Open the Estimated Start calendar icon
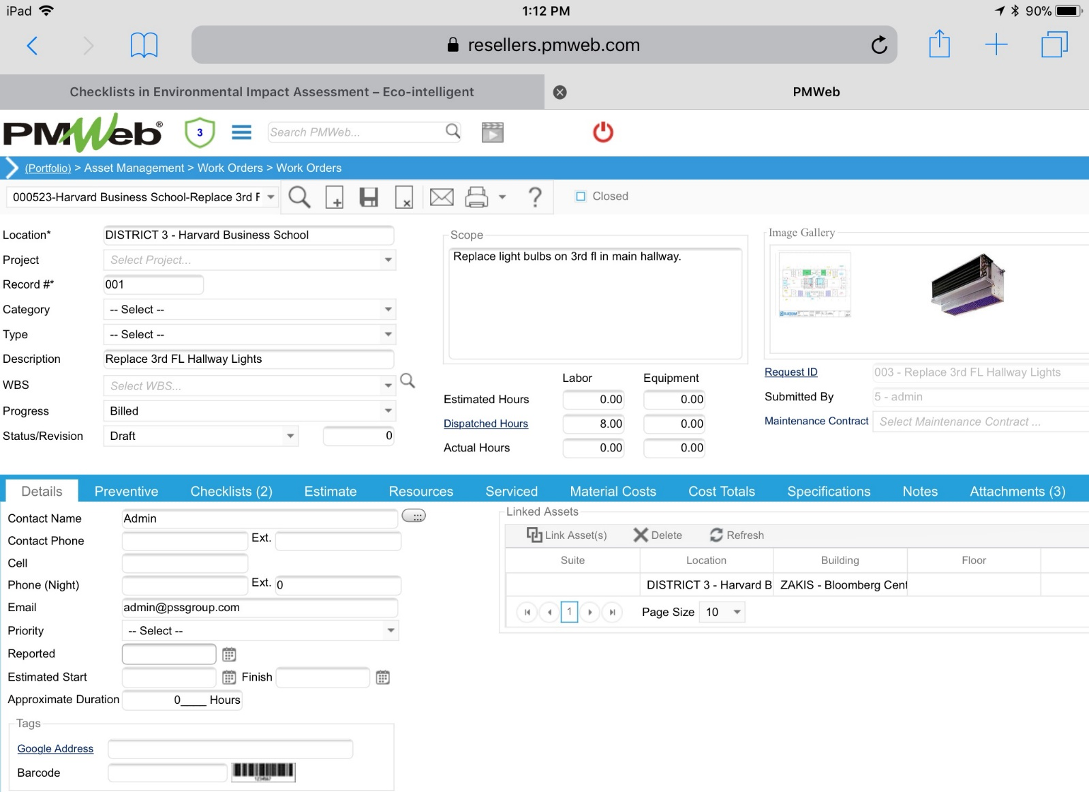The height and width of the screenshot is (793, 1089). pyautogui.click(x=229, y=678)
